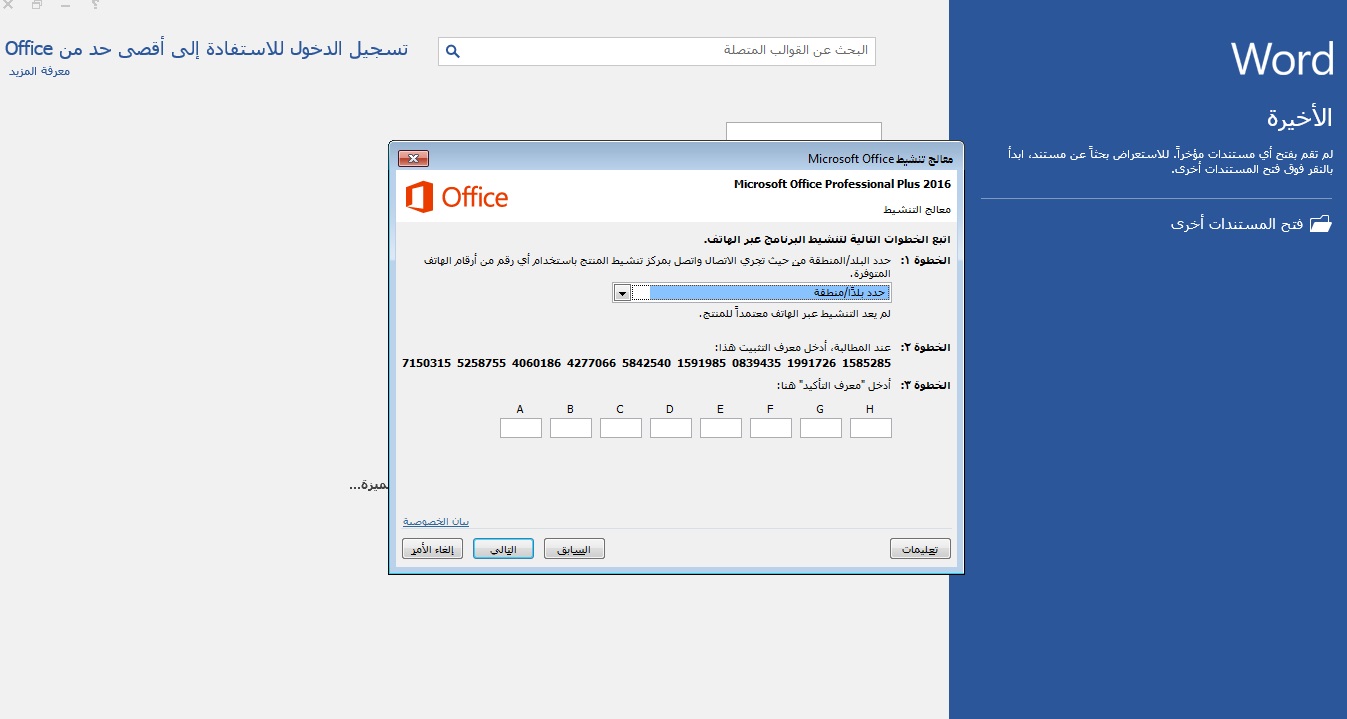Open the country/region dropdown (حدد بلداً/منطقة)
The height and width of the screenshot is (719, 1347).
click(752, 292)
